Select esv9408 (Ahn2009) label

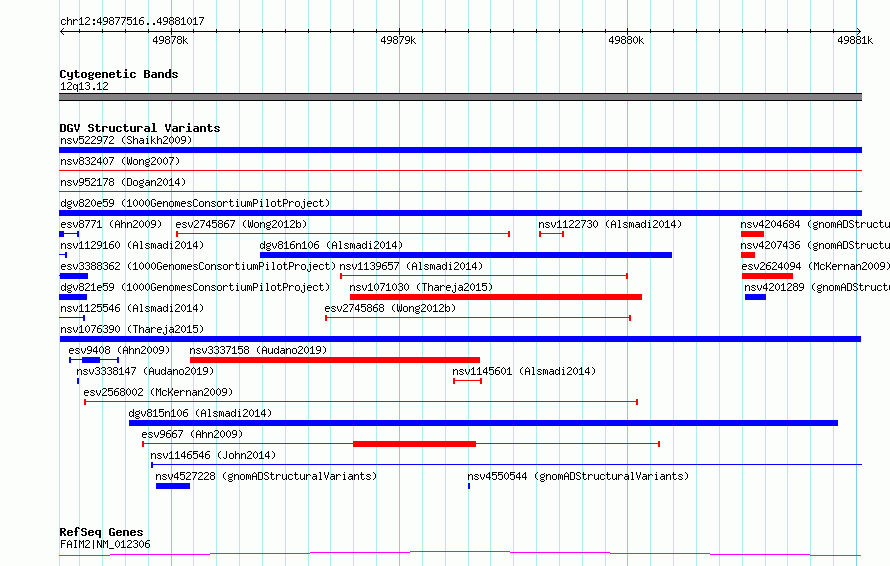coord(119,350)
